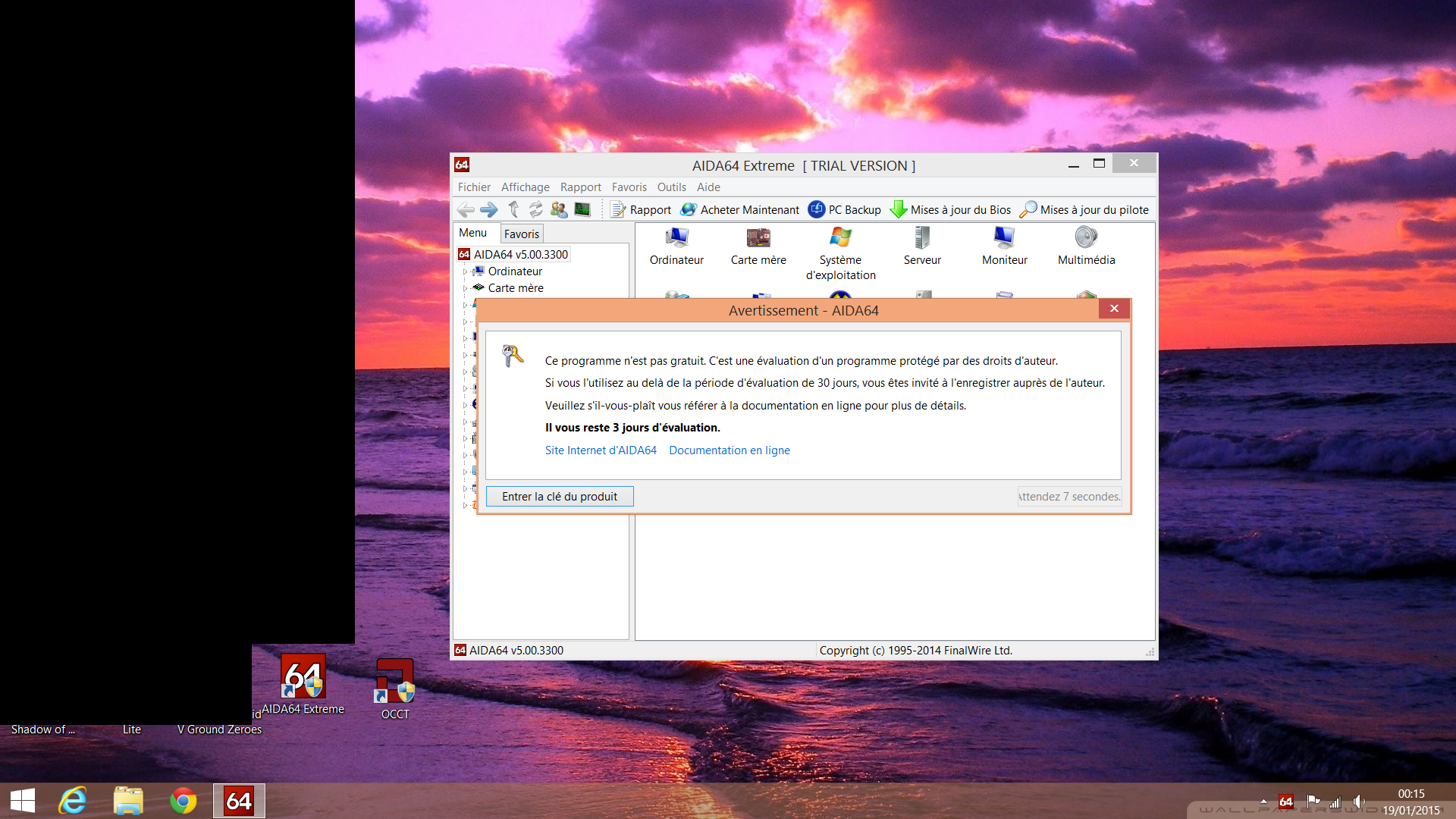Viewport: 1456px width, 819px height.
Task: Close the Avertissement - AIDA64 dialog
Action: tap(1114, 309)
